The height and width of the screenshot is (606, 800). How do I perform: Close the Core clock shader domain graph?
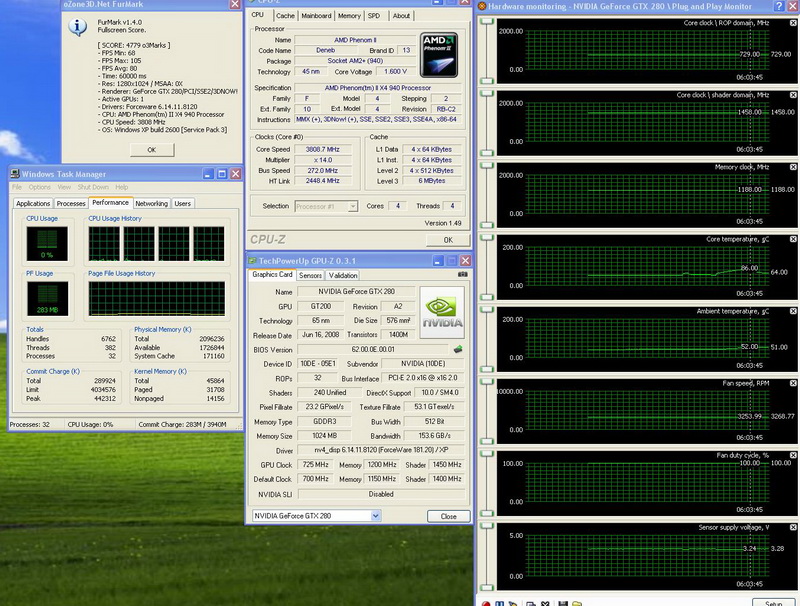pos(793,95)
